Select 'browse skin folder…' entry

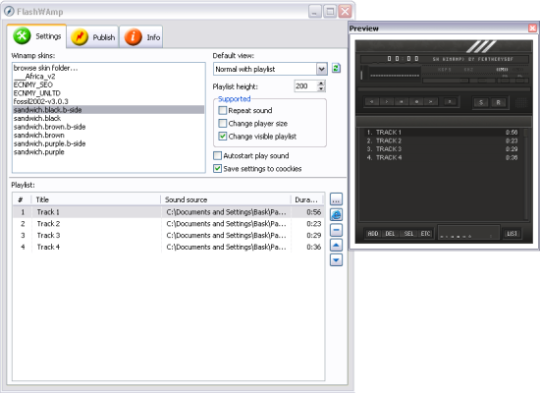click(x=108, y=68)
